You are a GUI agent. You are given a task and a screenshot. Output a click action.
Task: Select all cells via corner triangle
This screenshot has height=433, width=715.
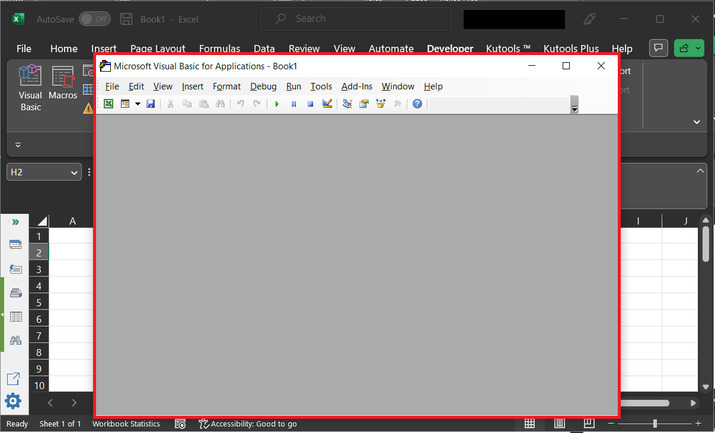[x=42, y=221]
